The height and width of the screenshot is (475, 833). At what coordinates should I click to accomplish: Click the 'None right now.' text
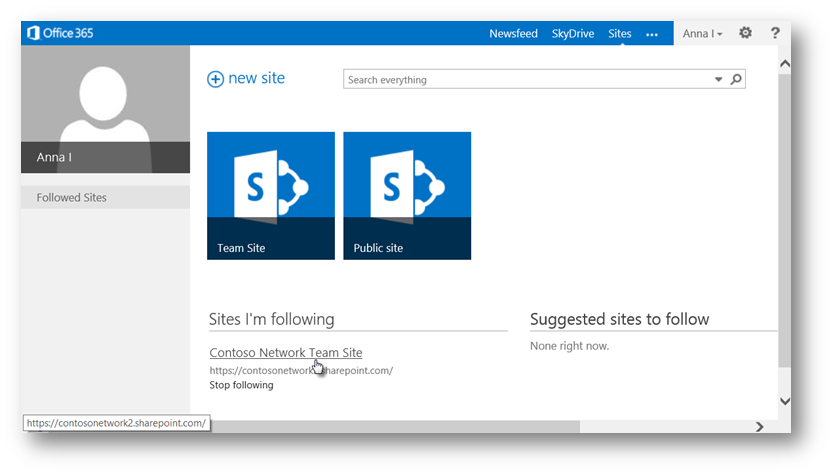pyautogui.click(x=570, y=346)
